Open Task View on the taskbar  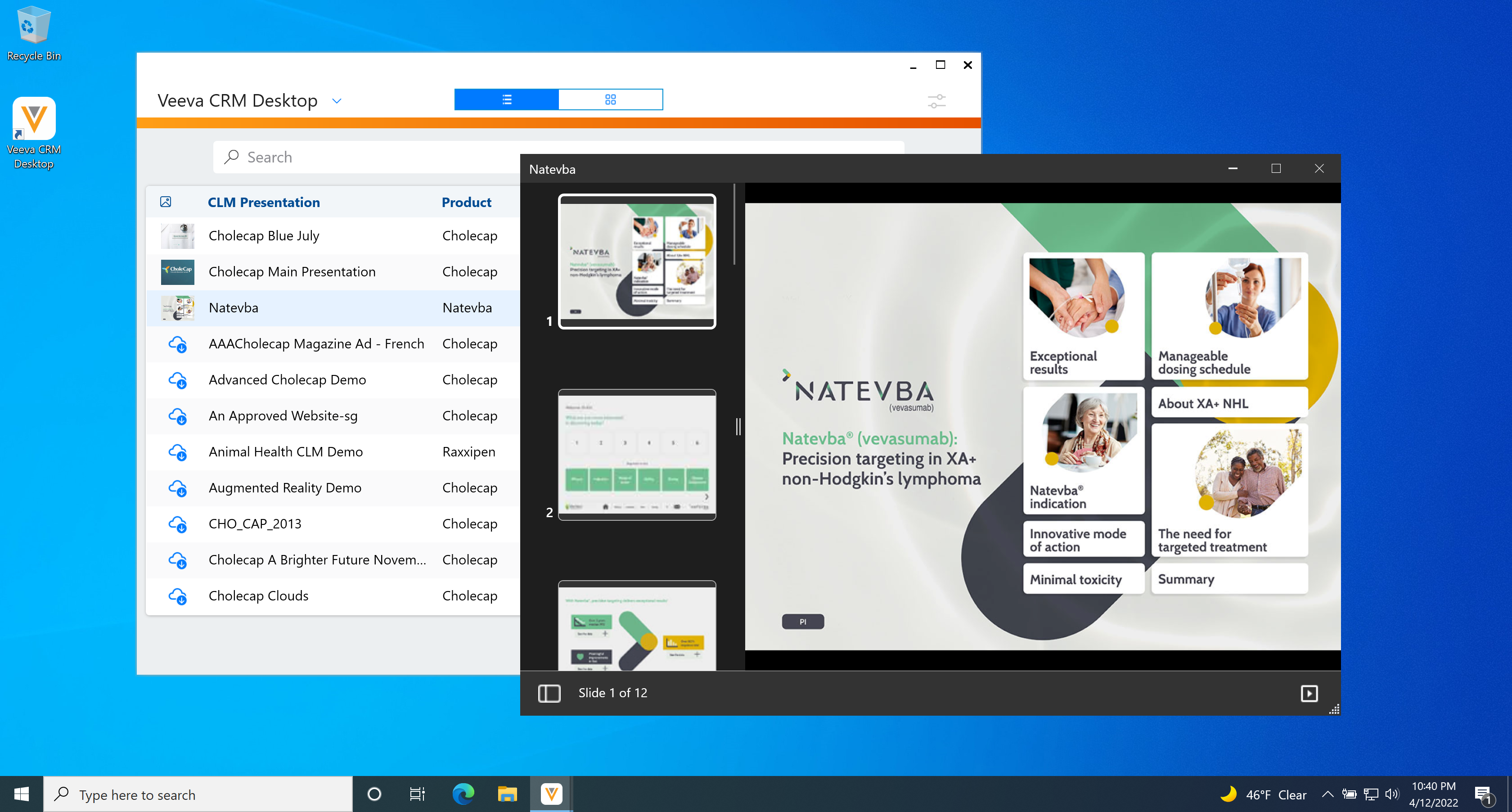[417, 794]
